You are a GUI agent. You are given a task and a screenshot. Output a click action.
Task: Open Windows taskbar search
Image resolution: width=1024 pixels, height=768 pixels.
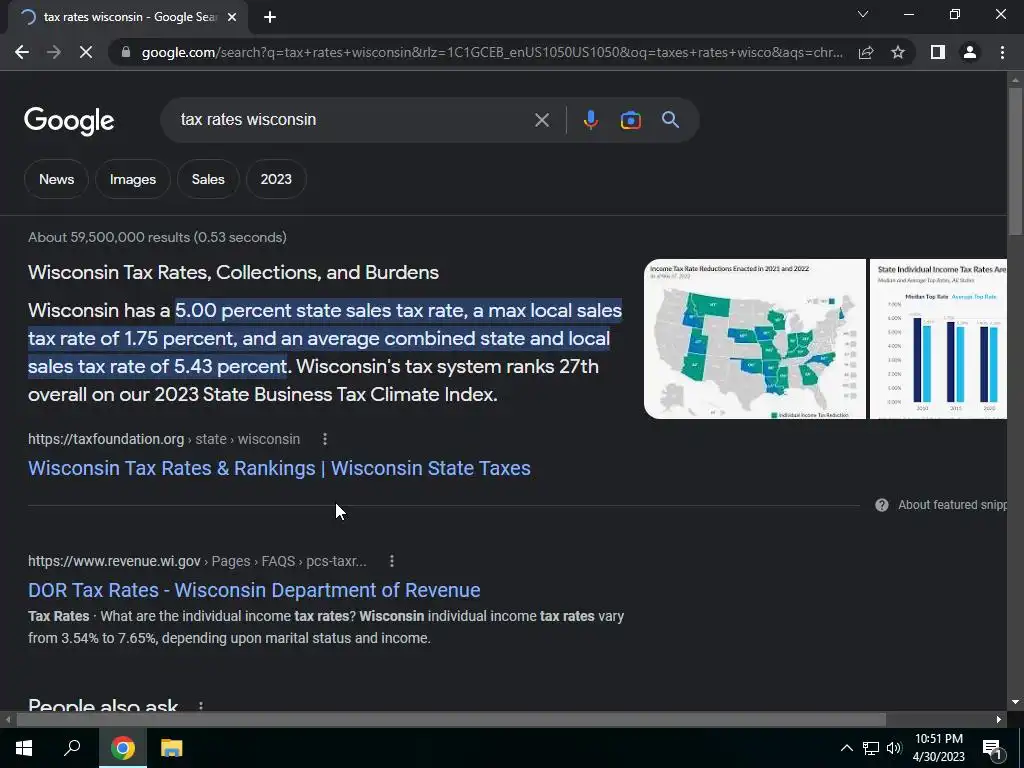click(x=72, y=748)
